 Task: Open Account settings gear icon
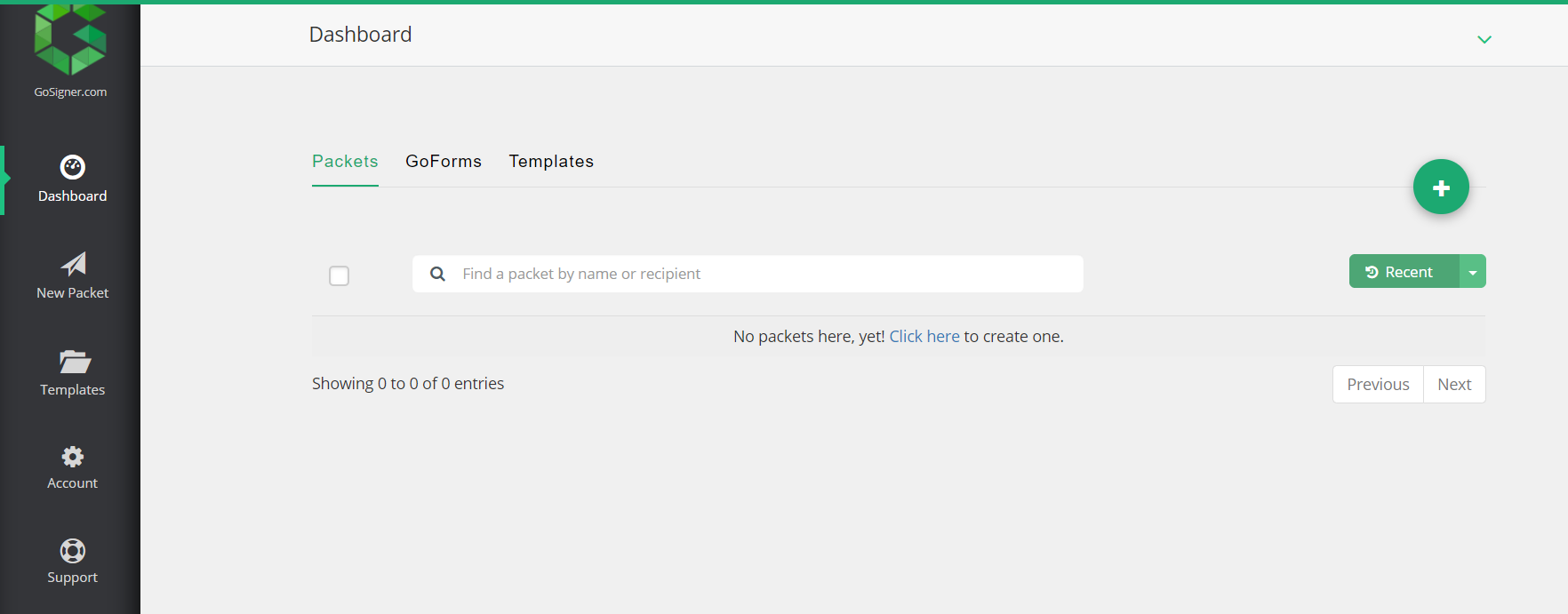[x=72, y=457]
